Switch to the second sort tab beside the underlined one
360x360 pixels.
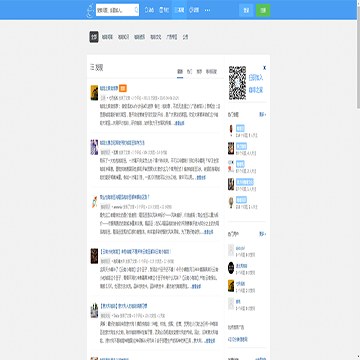(x=189, y=71)
